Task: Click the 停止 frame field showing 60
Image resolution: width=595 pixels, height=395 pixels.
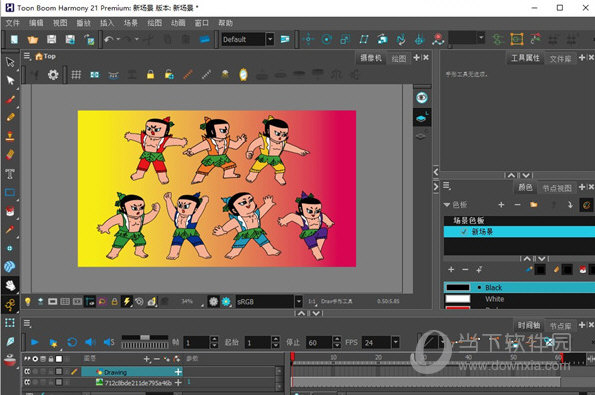Action: click(319, 343)
